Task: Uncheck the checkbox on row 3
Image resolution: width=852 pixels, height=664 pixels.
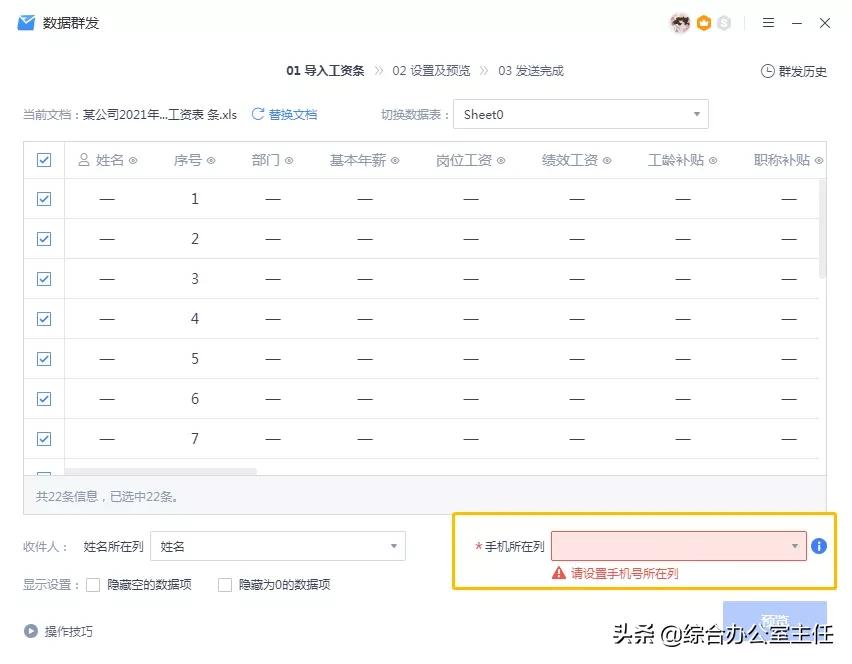Action: [43, 278]
